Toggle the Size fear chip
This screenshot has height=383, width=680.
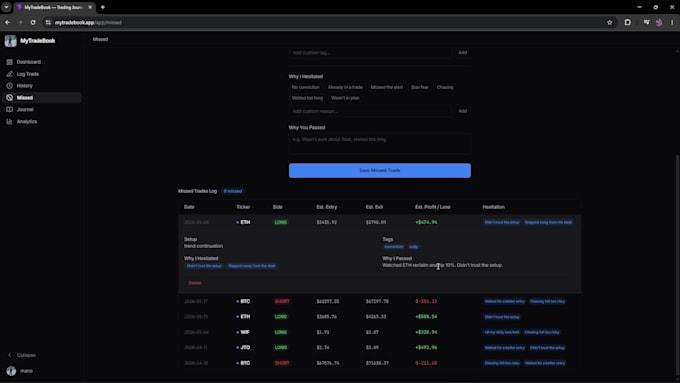click(420, 87)
